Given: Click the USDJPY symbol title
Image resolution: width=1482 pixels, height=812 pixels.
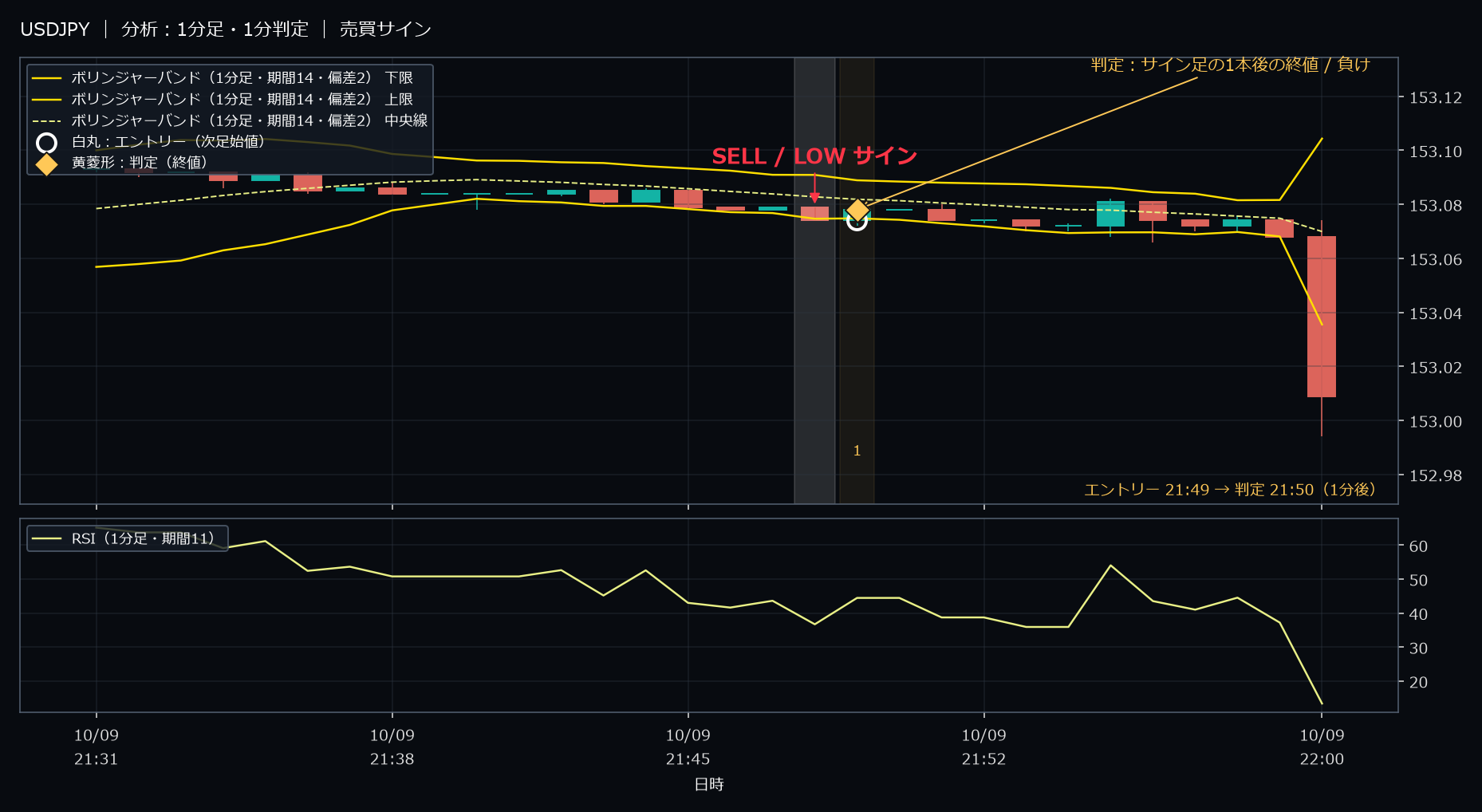Looking at the screenshot, I should 55,30.
